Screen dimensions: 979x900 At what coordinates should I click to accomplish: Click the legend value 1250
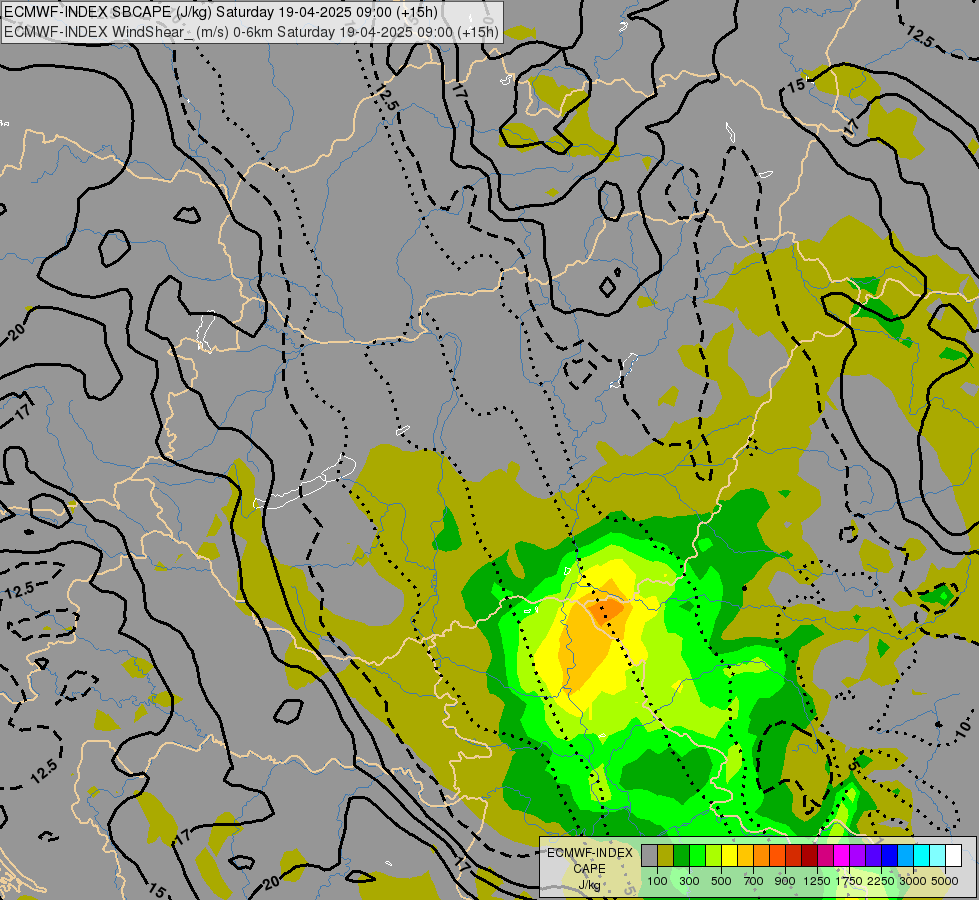(817, 881)
